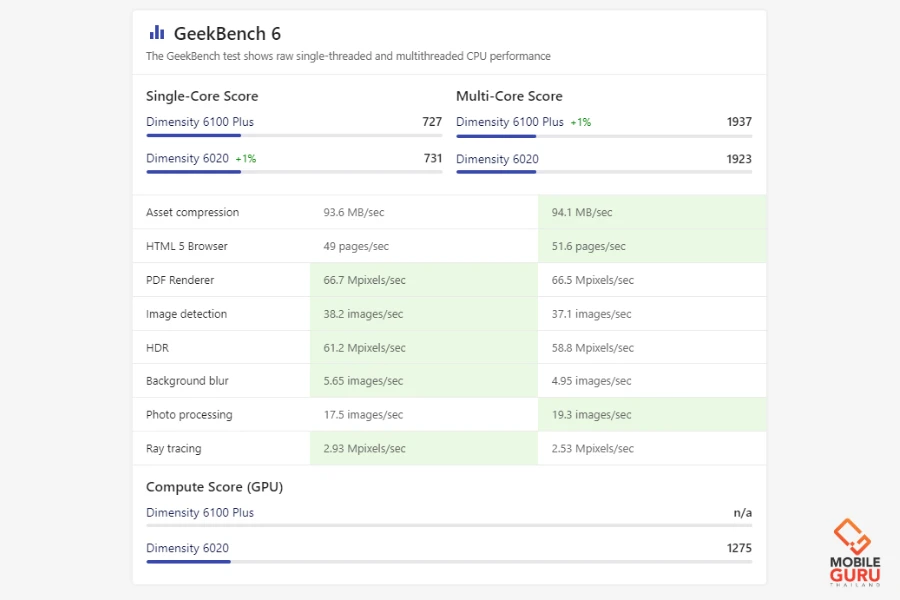Click the GeekBench 6 bar chart icon

click(x=156, y=33)
